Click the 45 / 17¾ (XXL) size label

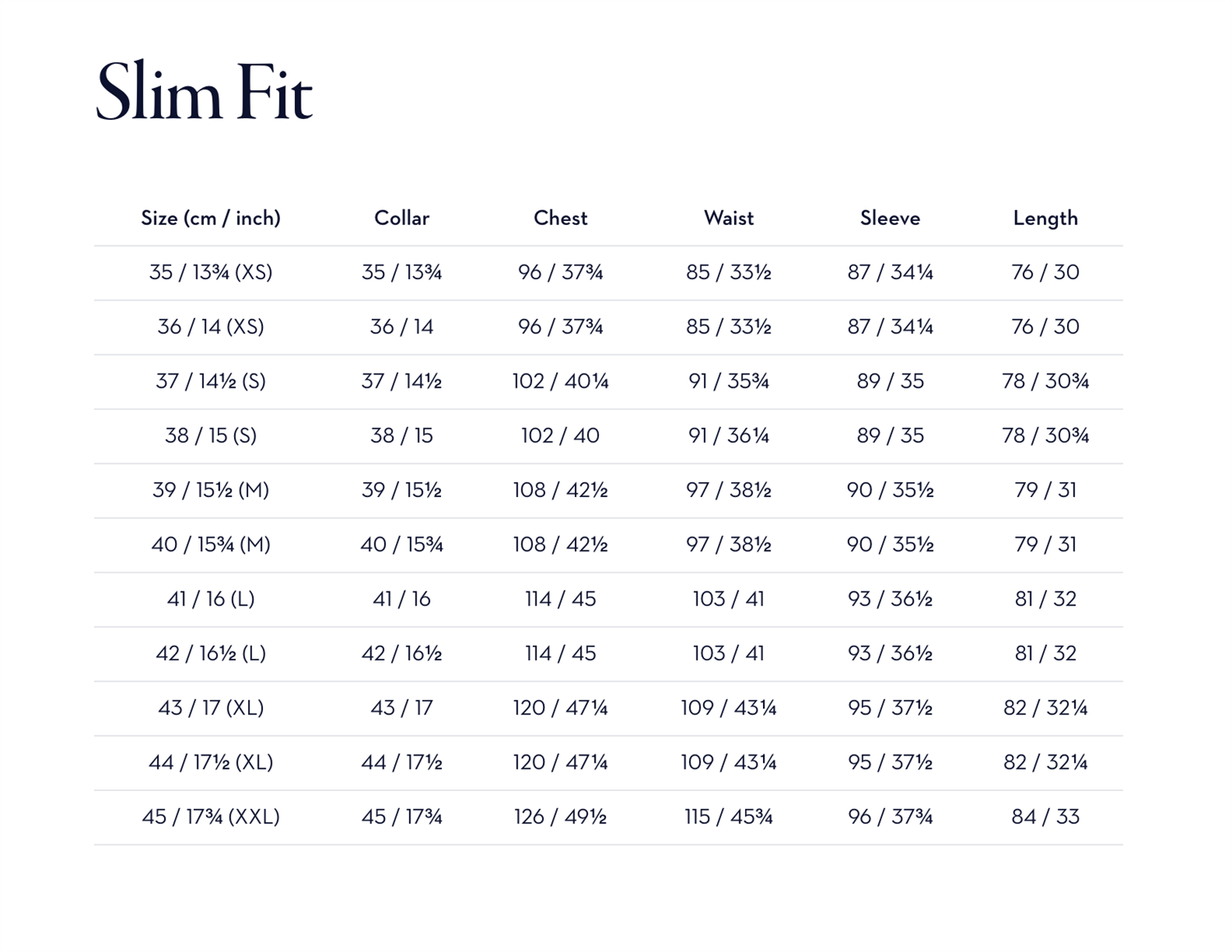(x=210, y=816)
